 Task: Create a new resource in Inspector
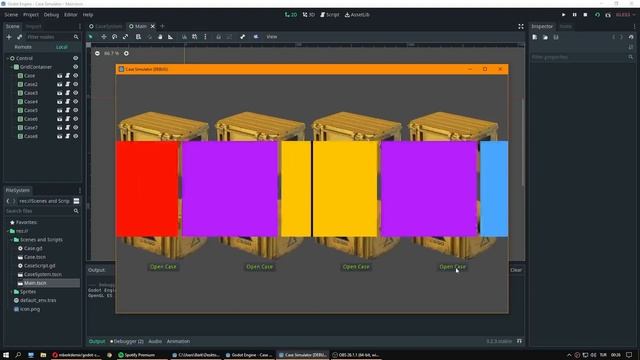tap(535, 37)
